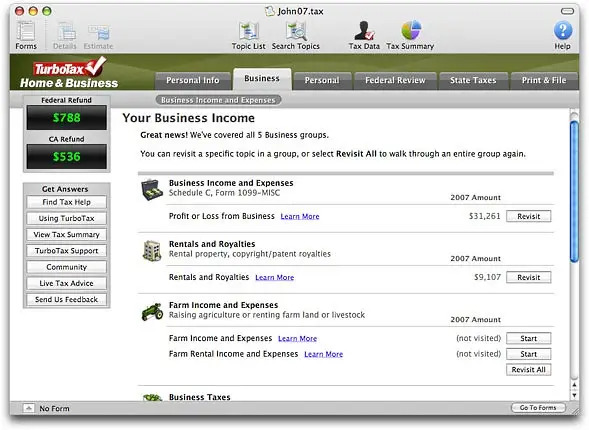Show the Tax Summary pie chart icon
The height and width of the screenshot is (430, 589).
coord(411,30)
